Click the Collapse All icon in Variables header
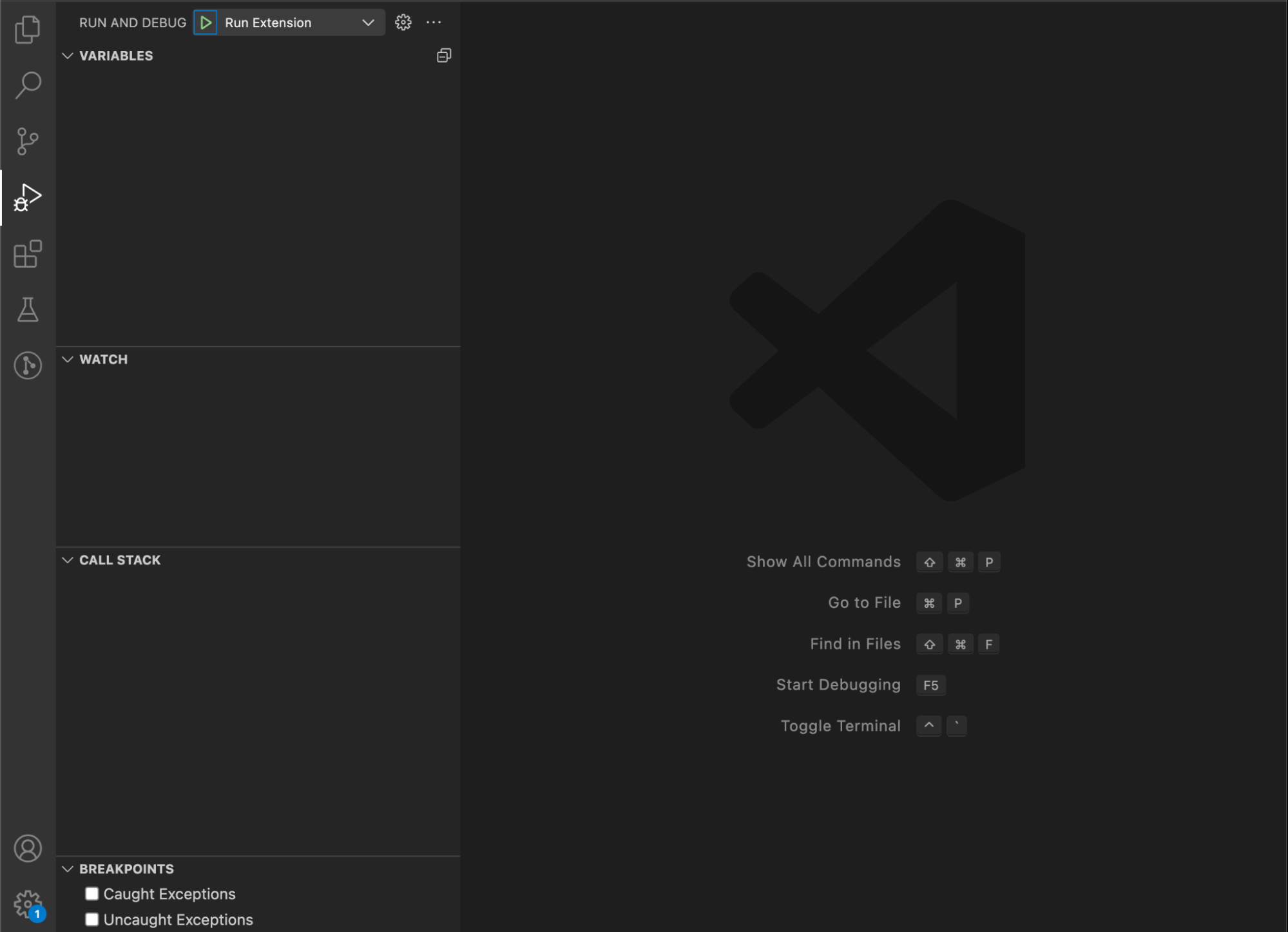 click(443, 55)
